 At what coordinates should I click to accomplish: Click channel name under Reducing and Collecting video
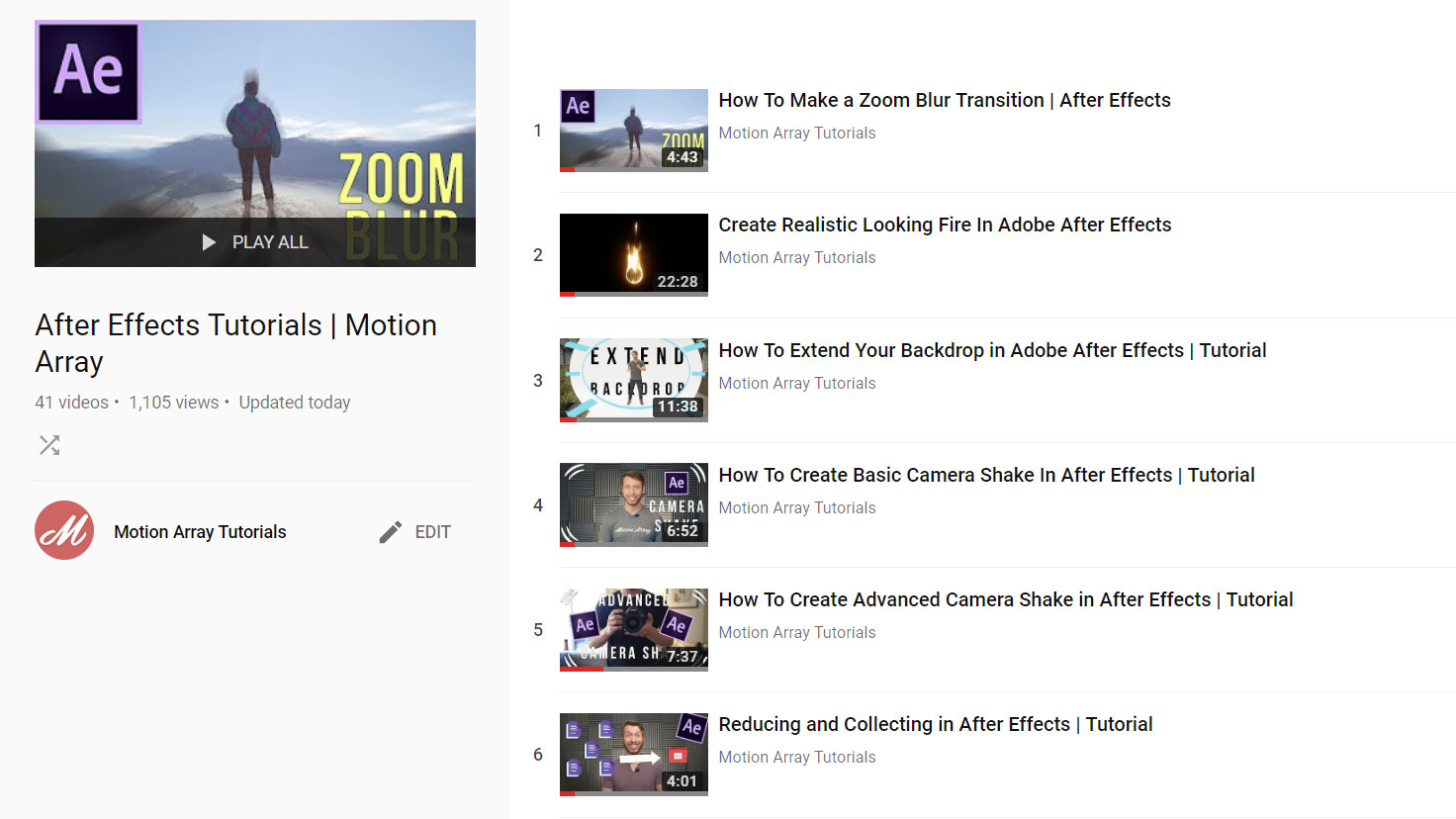pos(797,757)
